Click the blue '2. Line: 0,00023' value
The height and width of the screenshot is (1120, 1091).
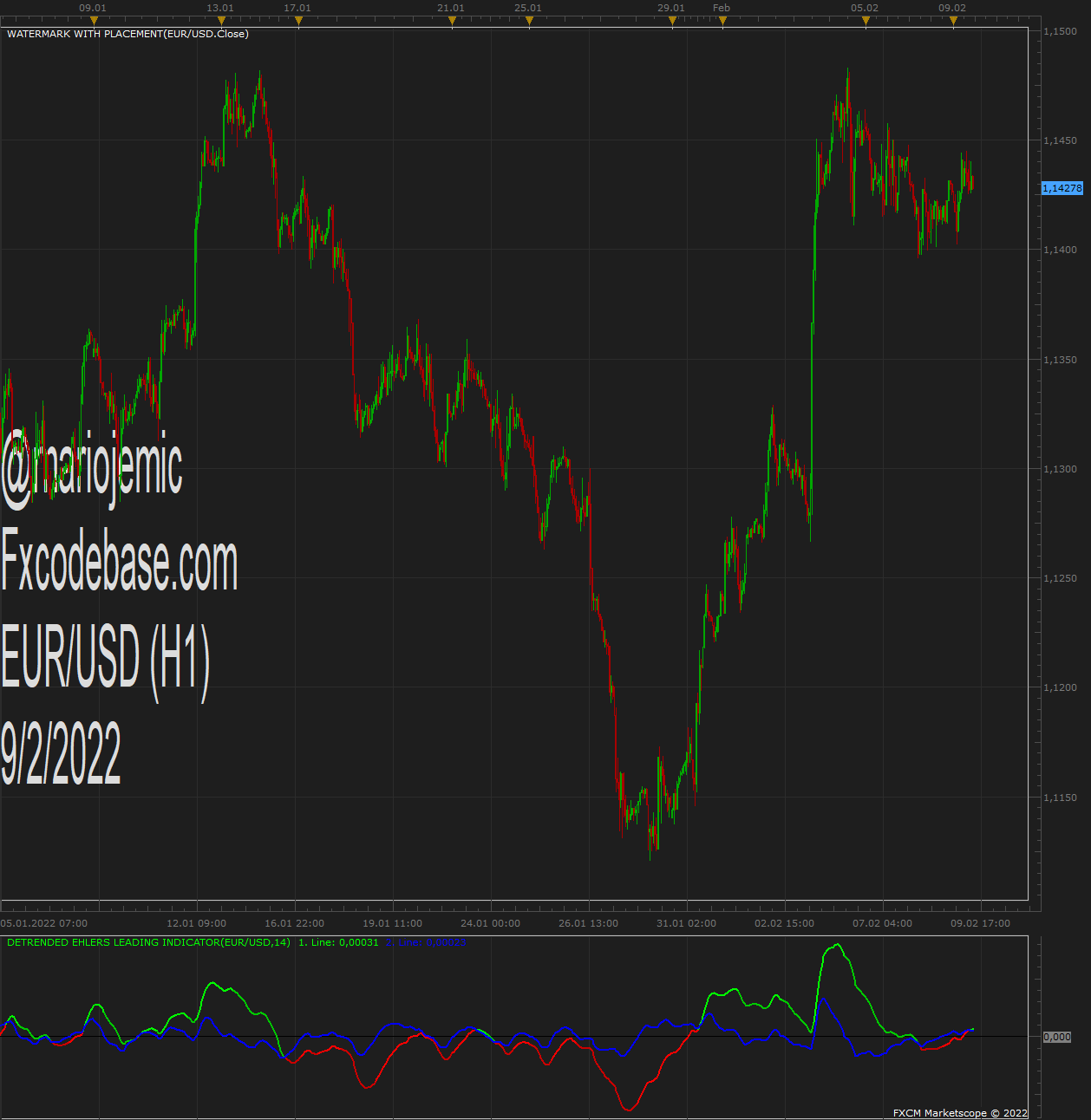coord(426,942)
